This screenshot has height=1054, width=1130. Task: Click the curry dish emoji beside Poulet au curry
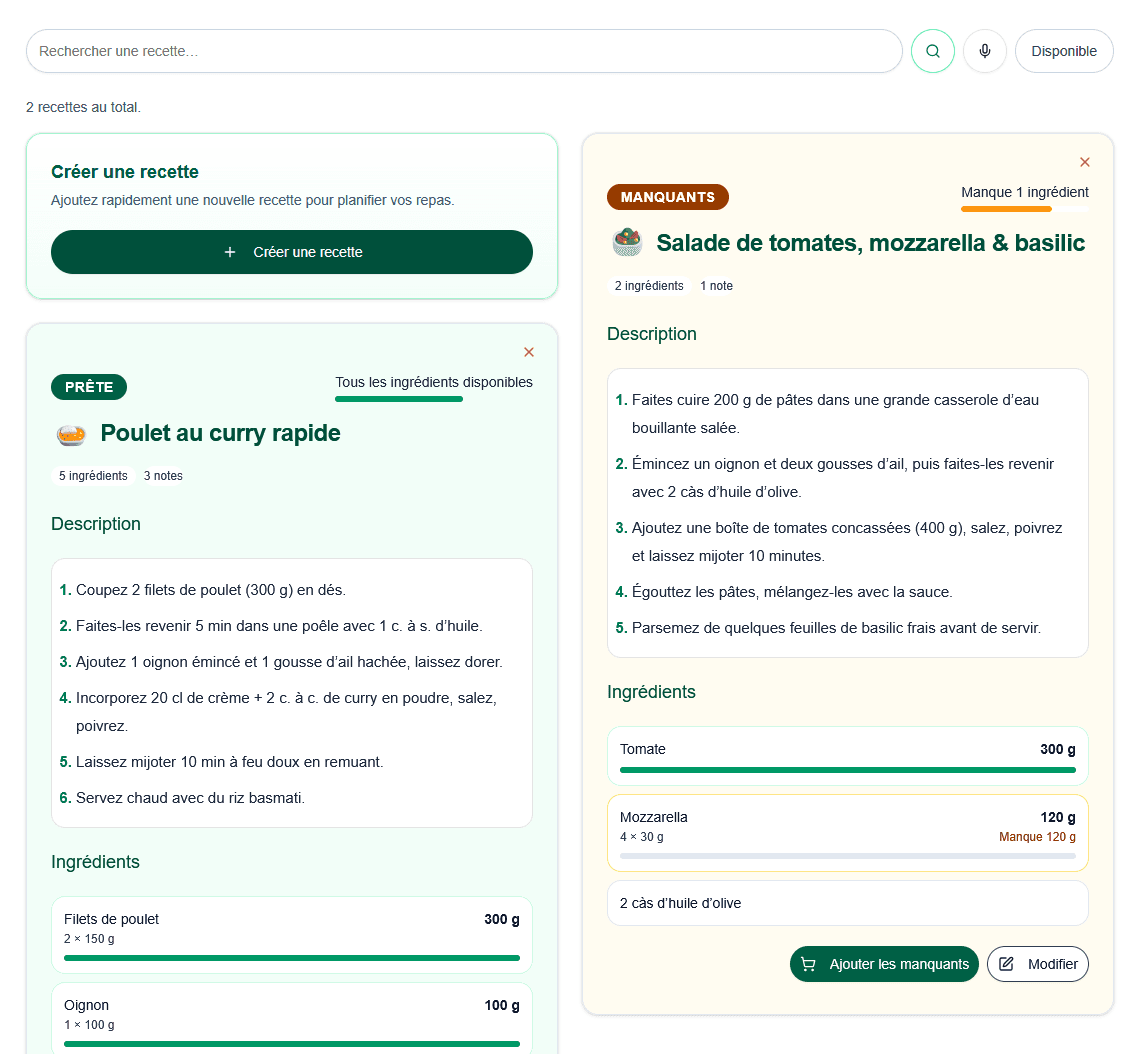click(73, 433)
